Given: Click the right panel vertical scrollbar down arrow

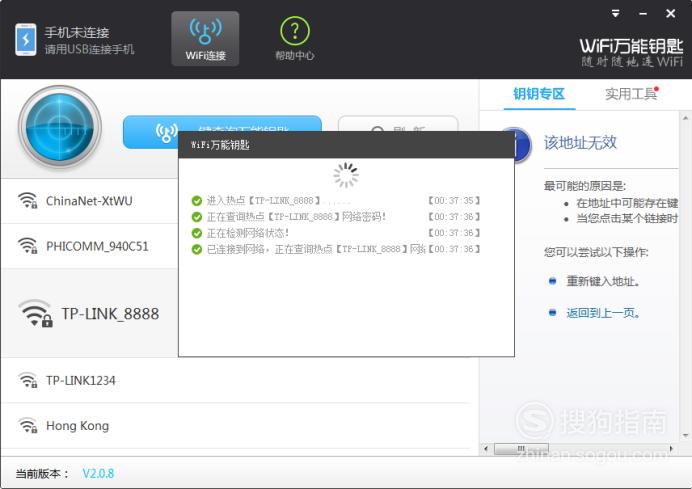Looking at the screenshot, I should click(x=685, y=436).
